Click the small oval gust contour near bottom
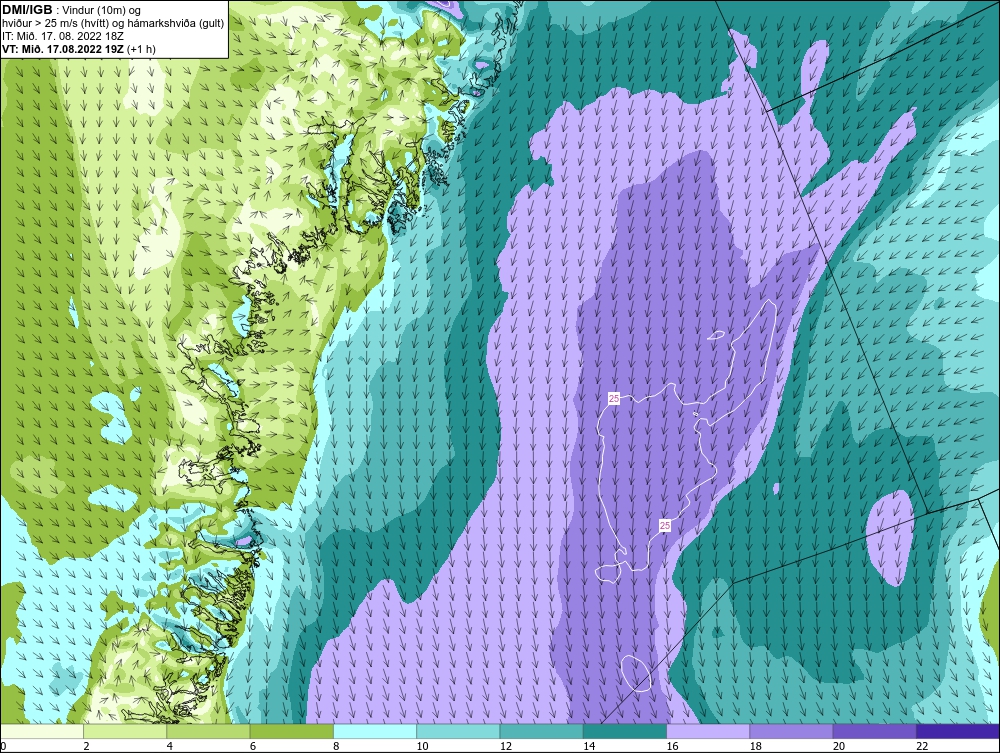Viewport: 1000px width, 753px height. [x=636, y=673]
